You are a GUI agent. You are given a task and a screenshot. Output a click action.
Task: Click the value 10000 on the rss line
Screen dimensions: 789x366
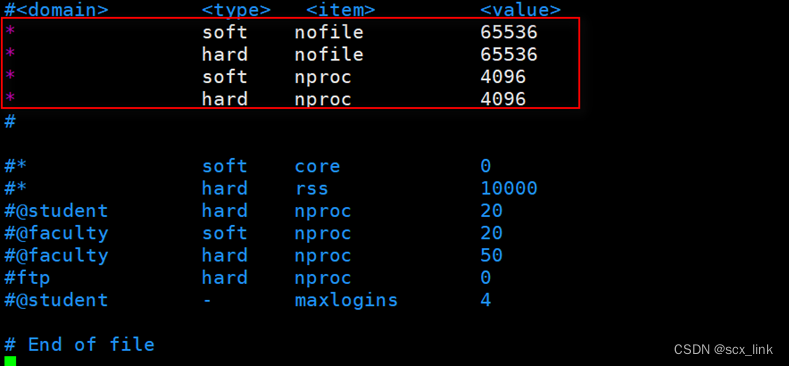pyautogui.click(x=509, y=188)
